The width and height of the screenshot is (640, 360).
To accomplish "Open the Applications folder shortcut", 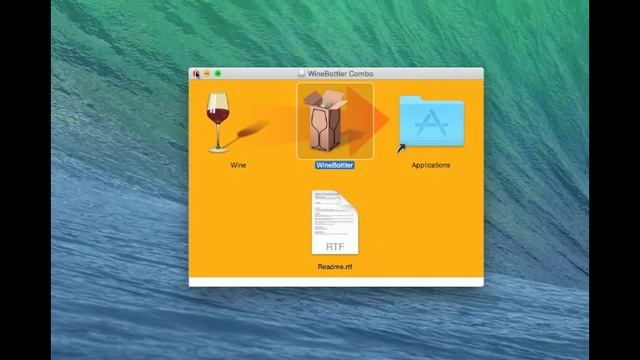I will [431, 122].
